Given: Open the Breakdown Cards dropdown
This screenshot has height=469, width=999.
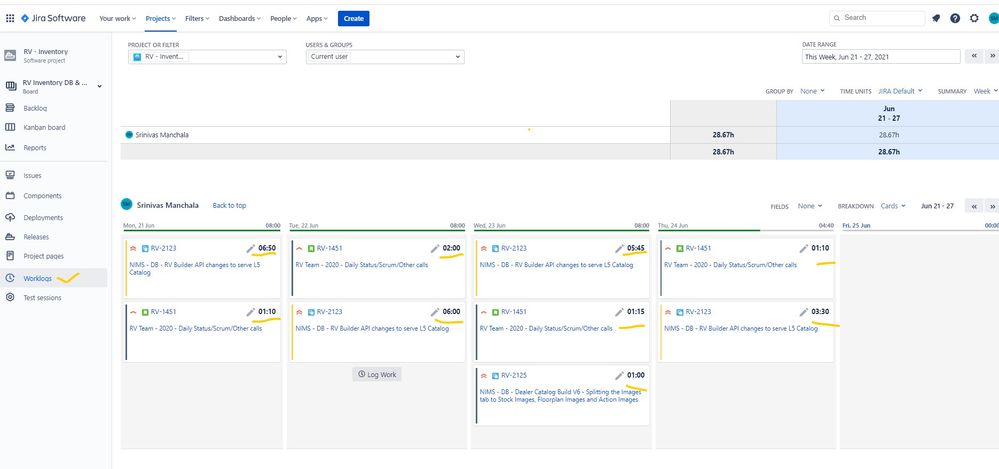Looking at the screenshot, I should tap(892, 206).
